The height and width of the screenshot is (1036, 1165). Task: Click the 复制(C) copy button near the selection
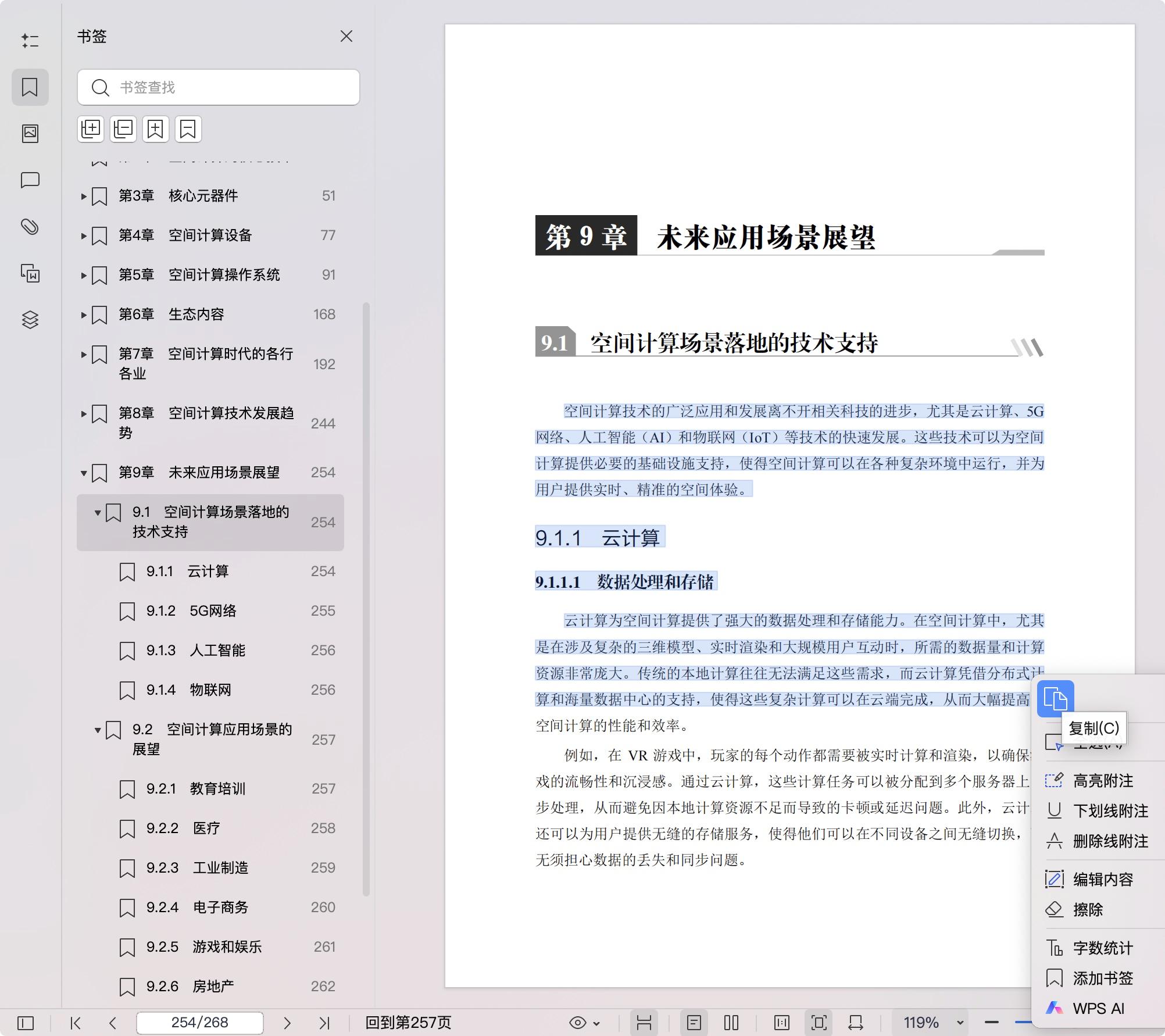(x=1056, y=698)
